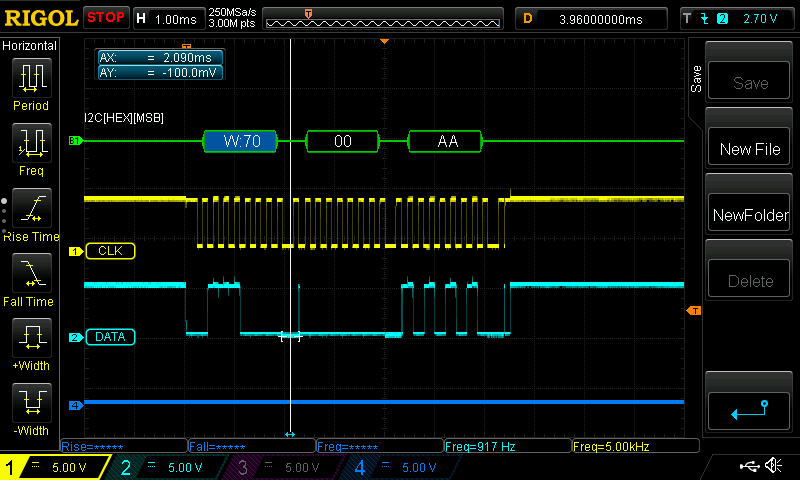Click the Save menu button
800x480 pixels.
[749, 81]
